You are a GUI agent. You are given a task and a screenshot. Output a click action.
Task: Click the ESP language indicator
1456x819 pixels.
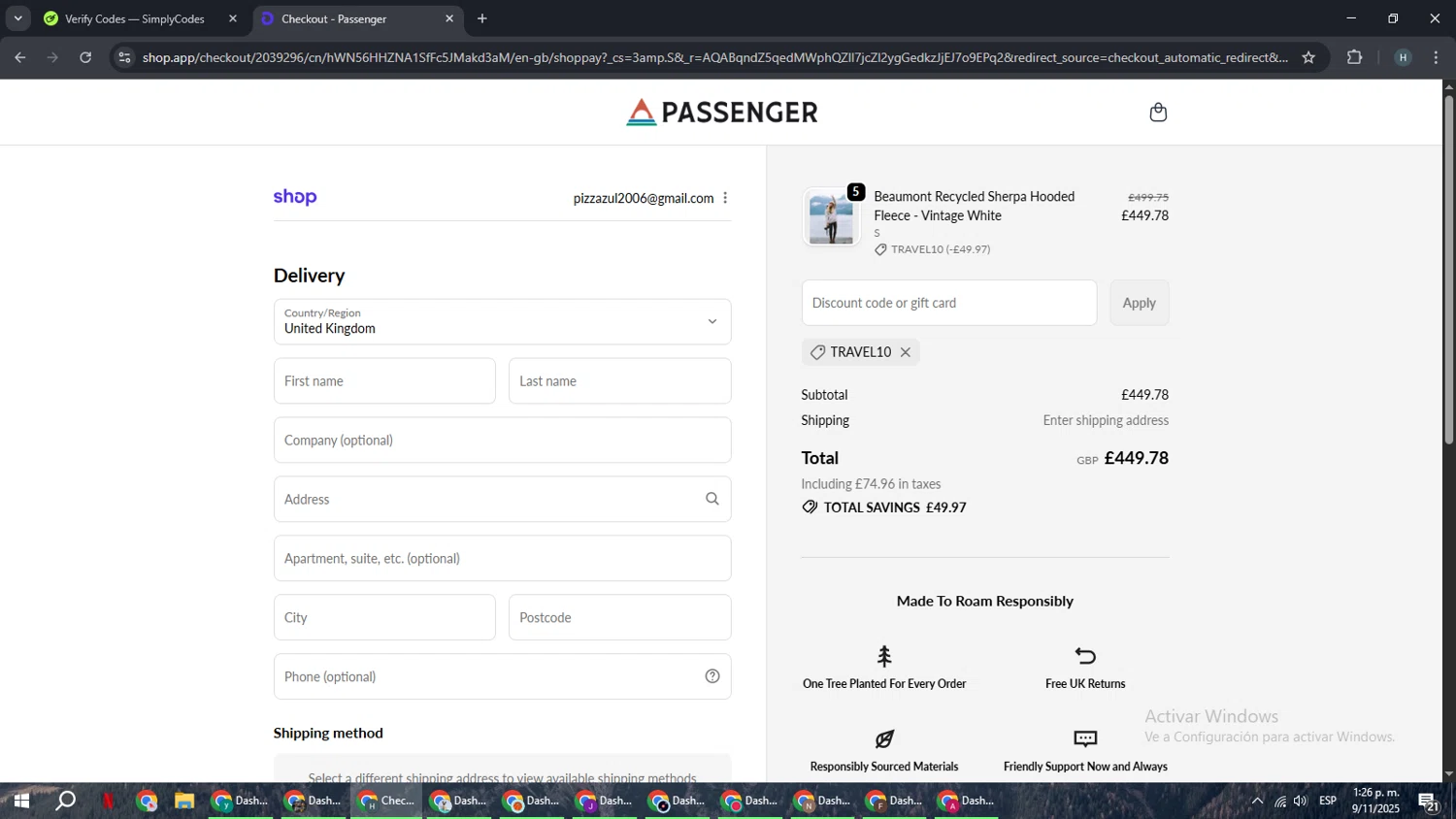pos(1328,801)
